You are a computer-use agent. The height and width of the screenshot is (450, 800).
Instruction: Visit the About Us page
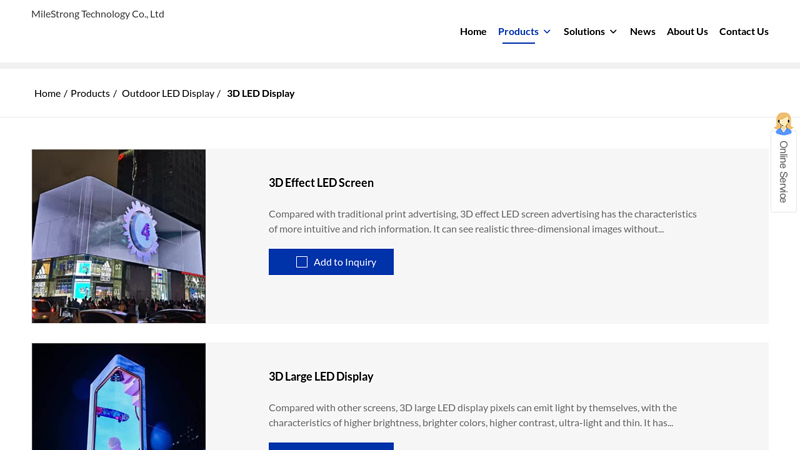(x=687, y=32)
